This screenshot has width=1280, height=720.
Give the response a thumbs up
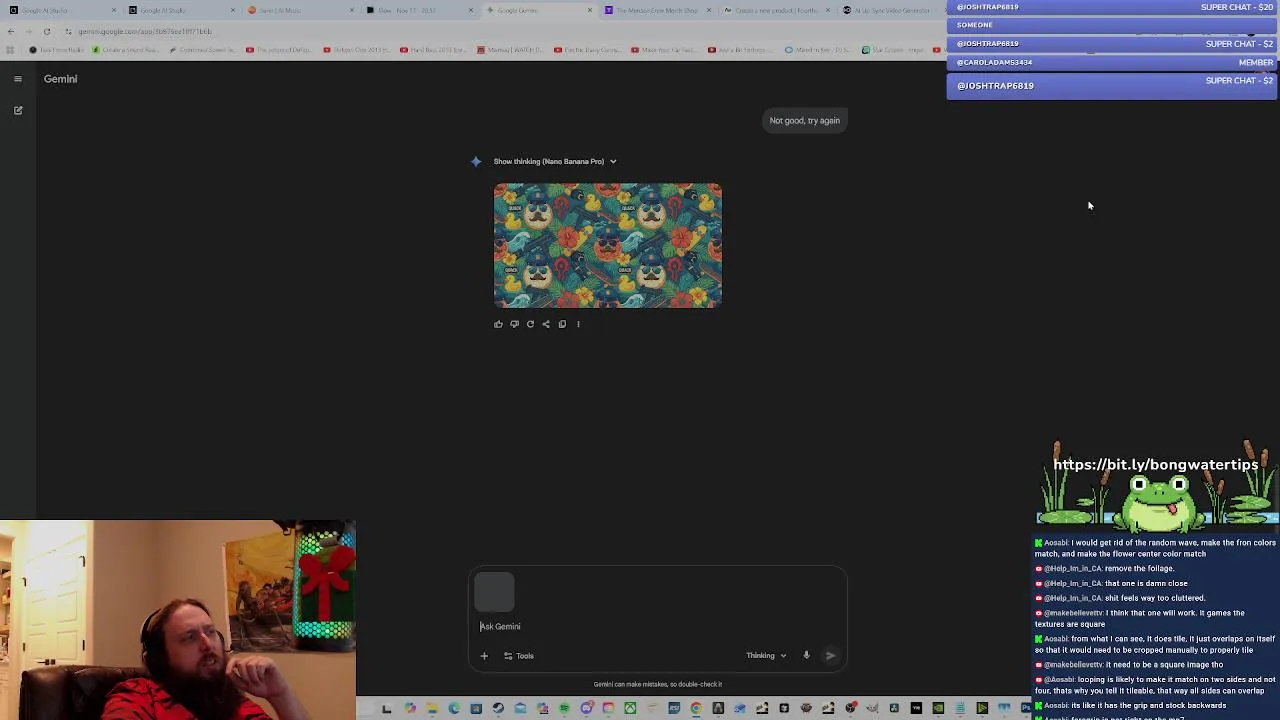[498, 324]
